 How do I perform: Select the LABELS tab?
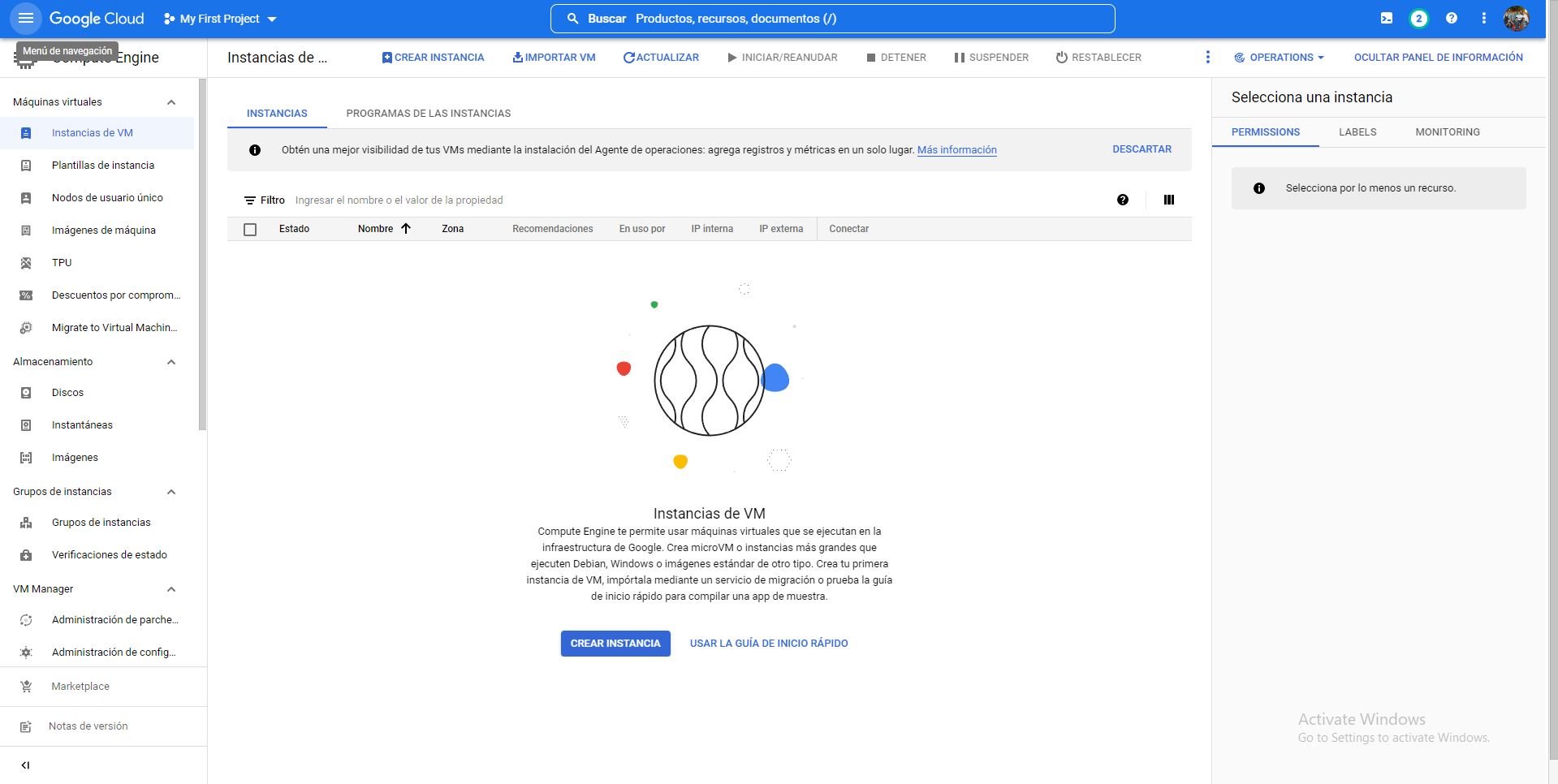pos(1357,132)
